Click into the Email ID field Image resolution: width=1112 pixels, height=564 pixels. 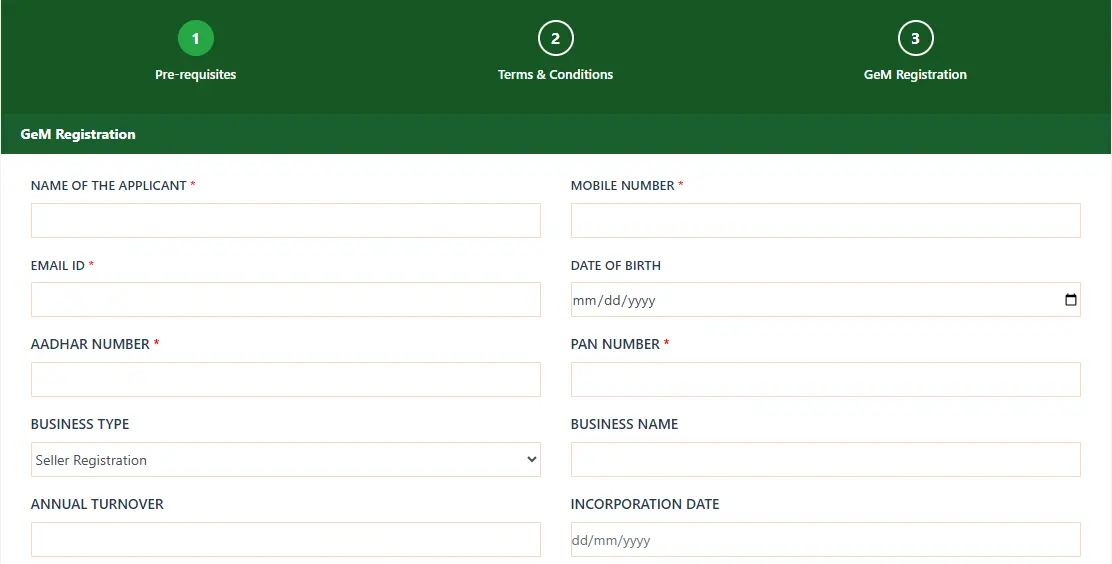pyautogui.click(x=286, y=299)
